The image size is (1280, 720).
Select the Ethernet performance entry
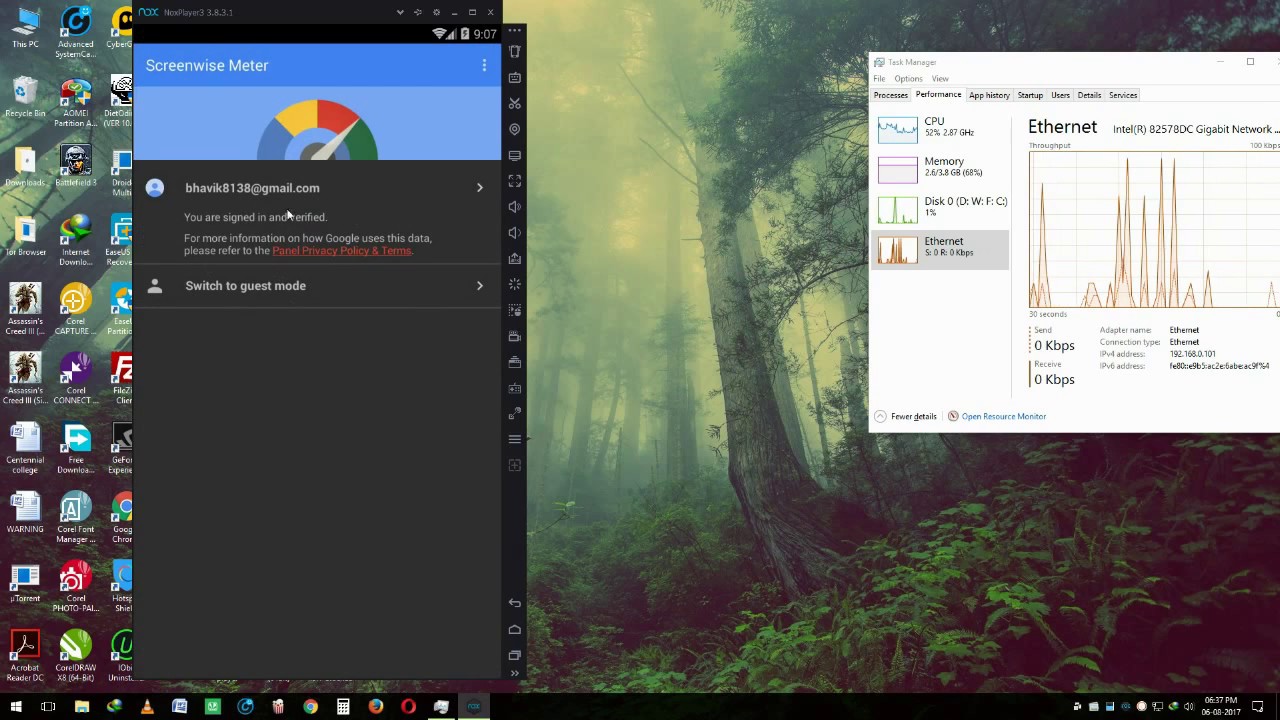click(x=940, y=249)
